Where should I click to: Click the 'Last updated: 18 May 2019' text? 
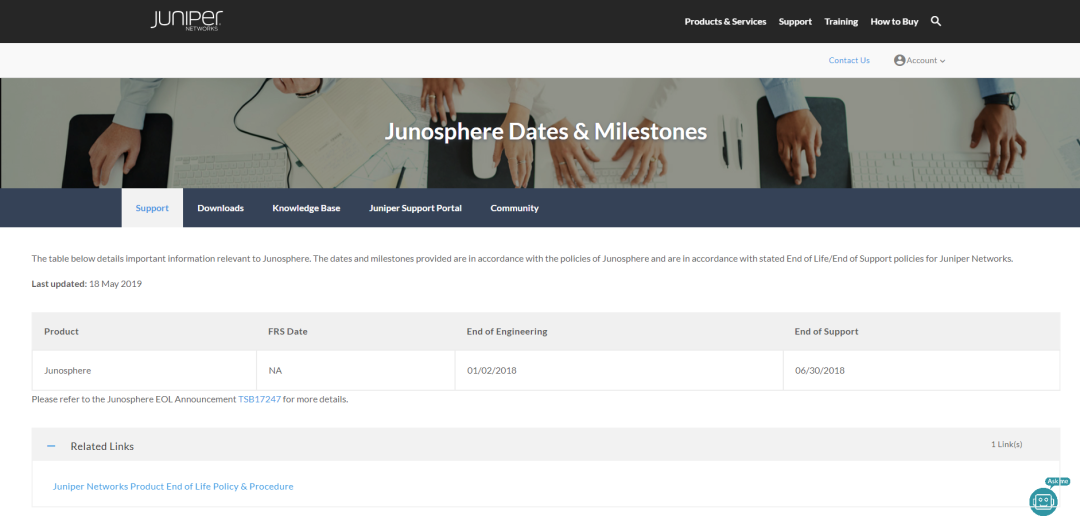click(87, 284)
